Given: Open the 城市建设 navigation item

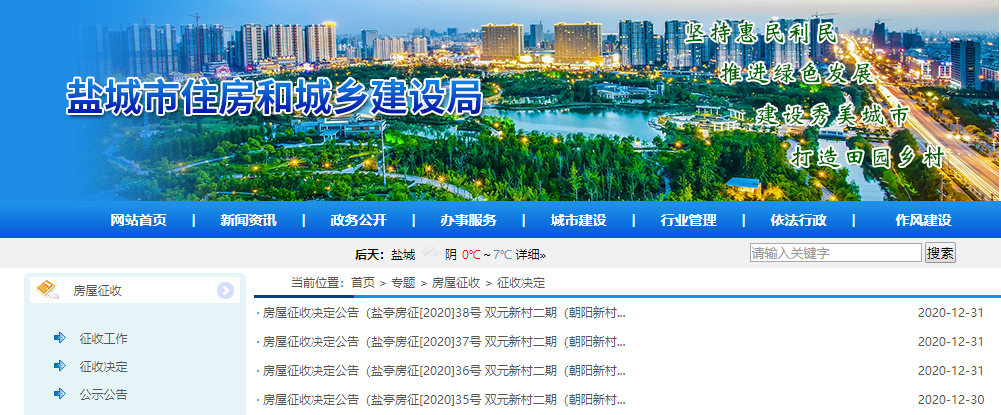Looking at the screenshot, I should tap(578, 220).
